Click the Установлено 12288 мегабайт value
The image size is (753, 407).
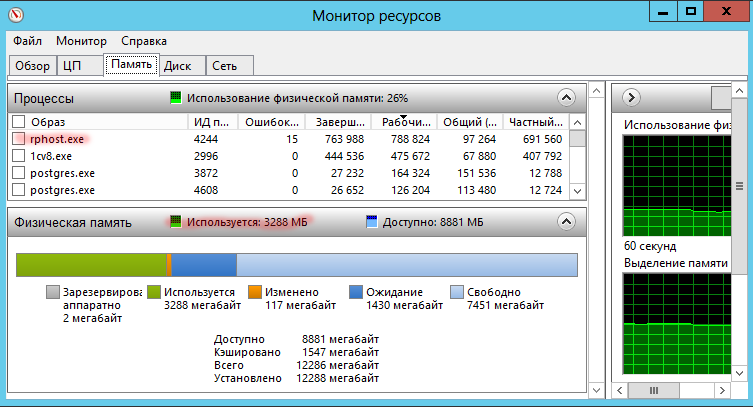point(338,378)
